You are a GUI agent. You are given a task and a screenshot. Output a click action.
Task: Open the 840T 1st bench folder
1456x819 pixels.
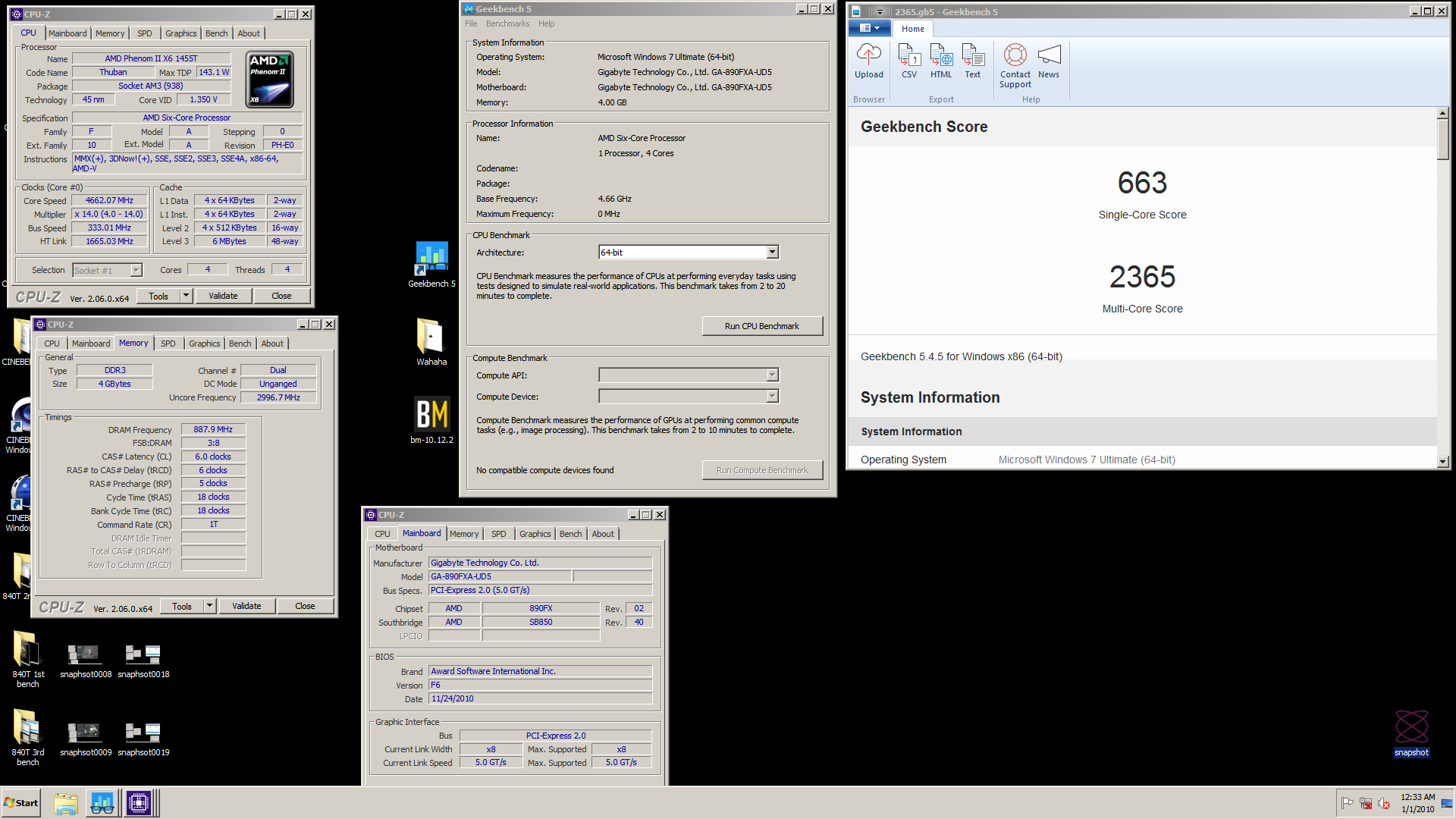coord(28,659)
